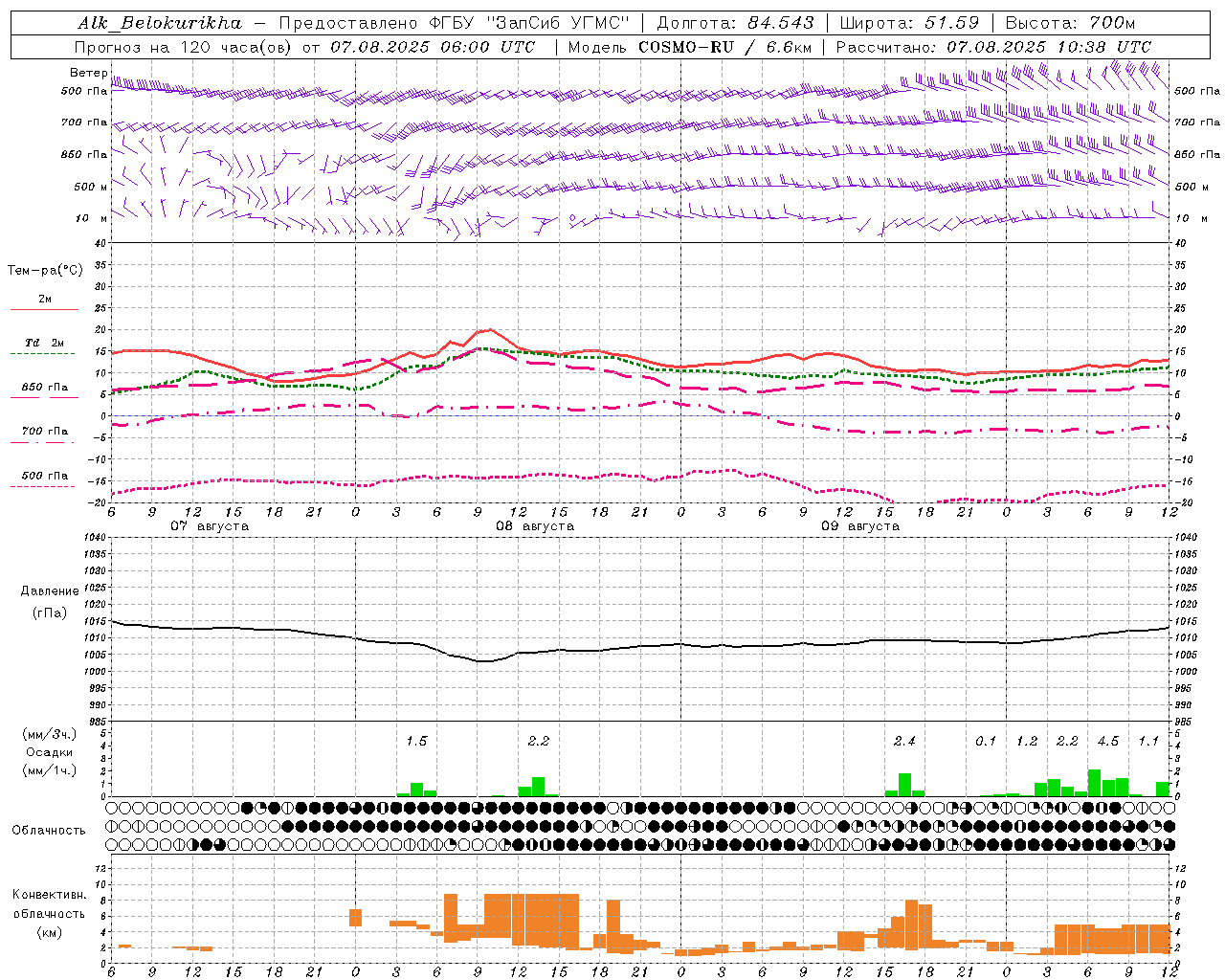Click the 08 августа date label
The height and width of the screenshot is (980, 1225).
point(535,526)
